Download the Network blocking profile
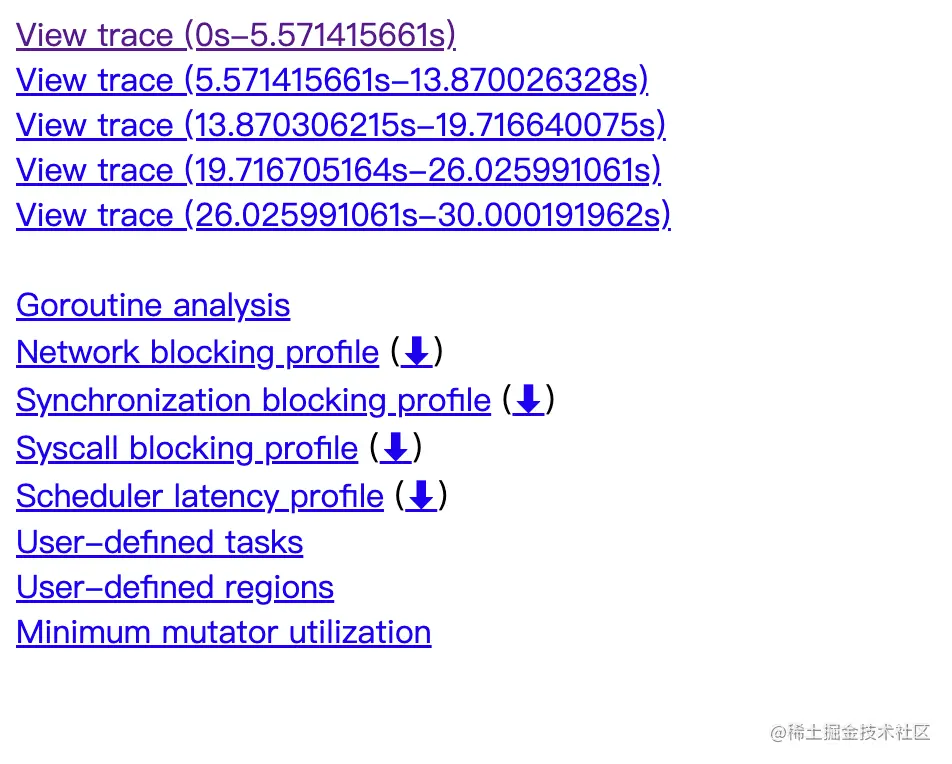 coord(417,352)
